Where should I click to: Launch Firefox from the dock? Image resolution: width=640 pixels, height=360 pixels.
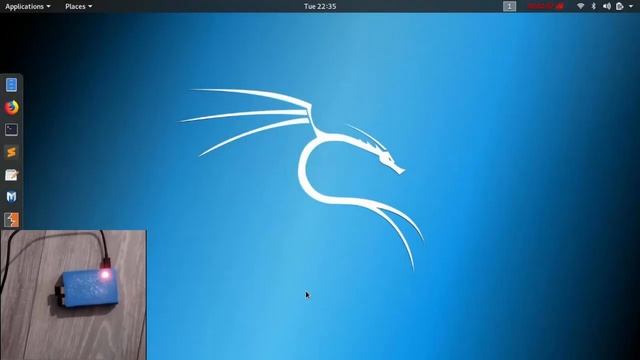pos(11,107)
